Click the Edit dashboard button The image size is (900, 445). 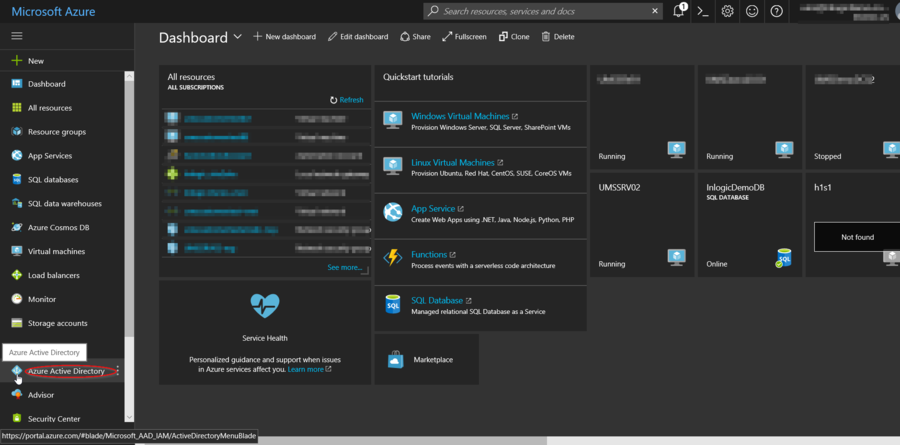click(x=358, y=37)
